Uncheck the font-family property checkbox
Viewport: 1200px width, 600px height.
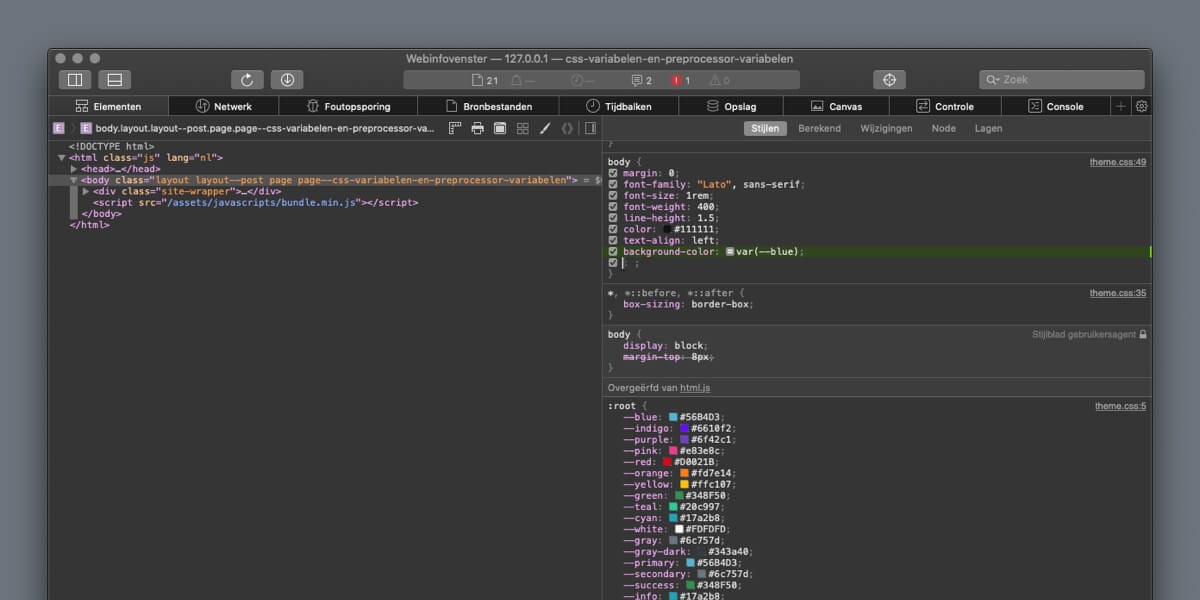tap(613, 184)
